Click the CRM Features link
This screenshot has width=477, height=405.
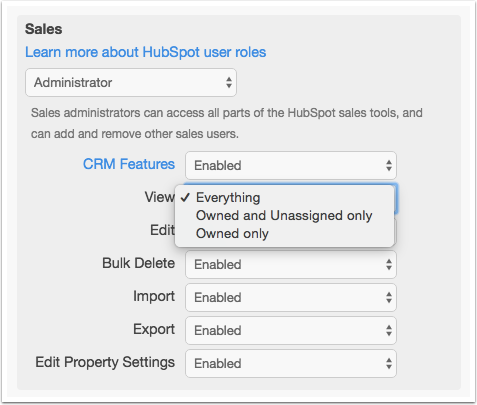[x=129, y=164]
